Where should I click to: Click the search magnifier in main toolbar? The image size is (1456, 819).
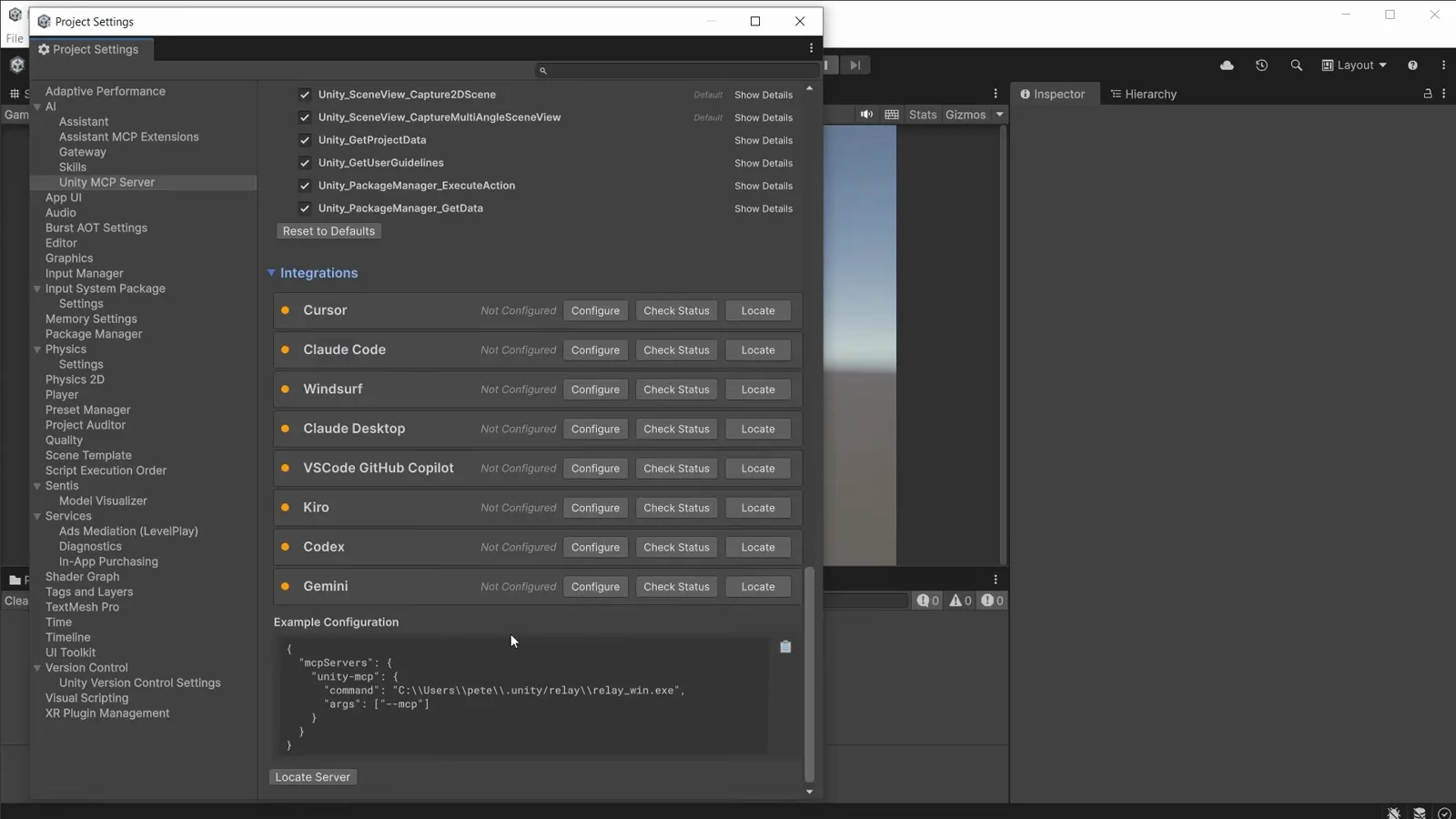pyautogui.click(x=1296, y=66)
